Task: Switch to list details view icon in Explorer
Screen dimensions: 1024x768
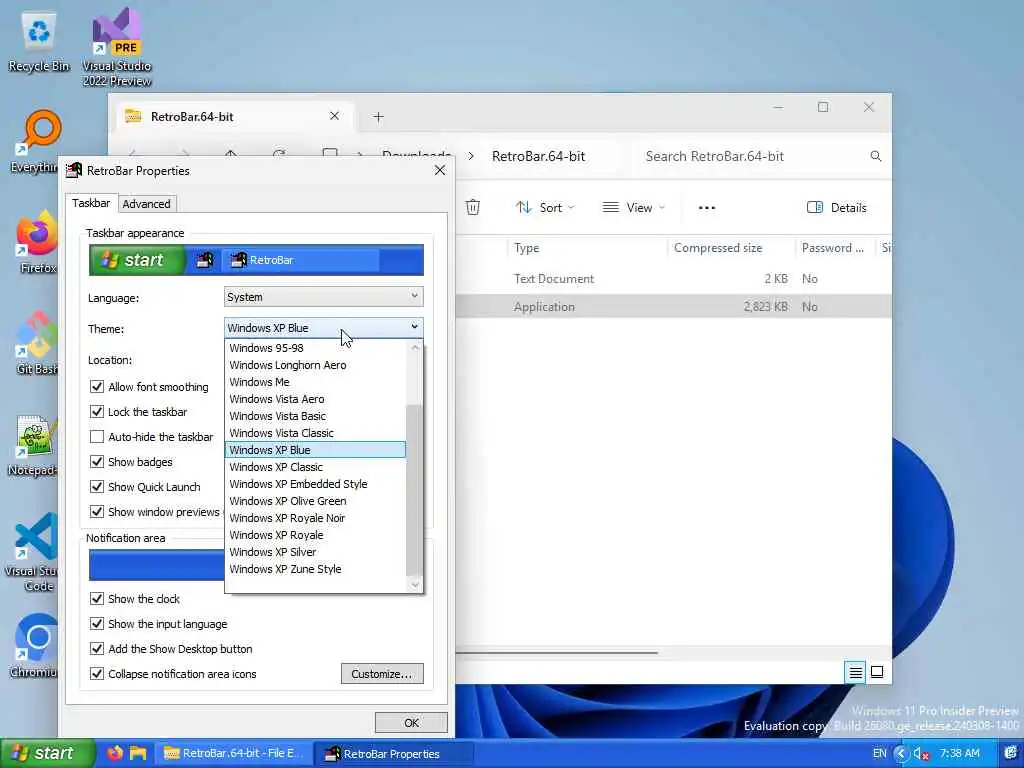Action: click(x=856, y=672)
